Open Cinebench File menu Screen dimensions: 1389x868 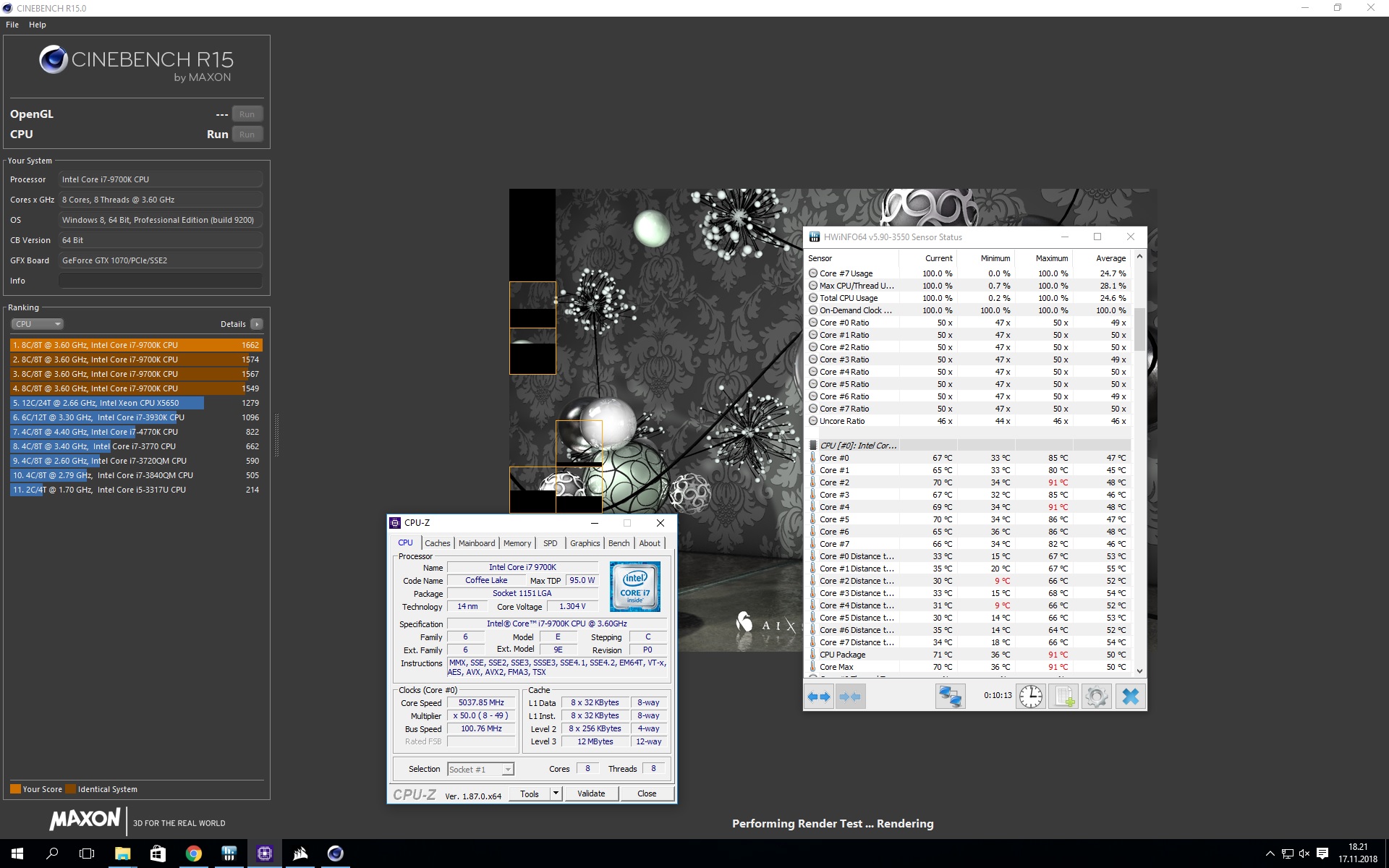tap(12, 25)
